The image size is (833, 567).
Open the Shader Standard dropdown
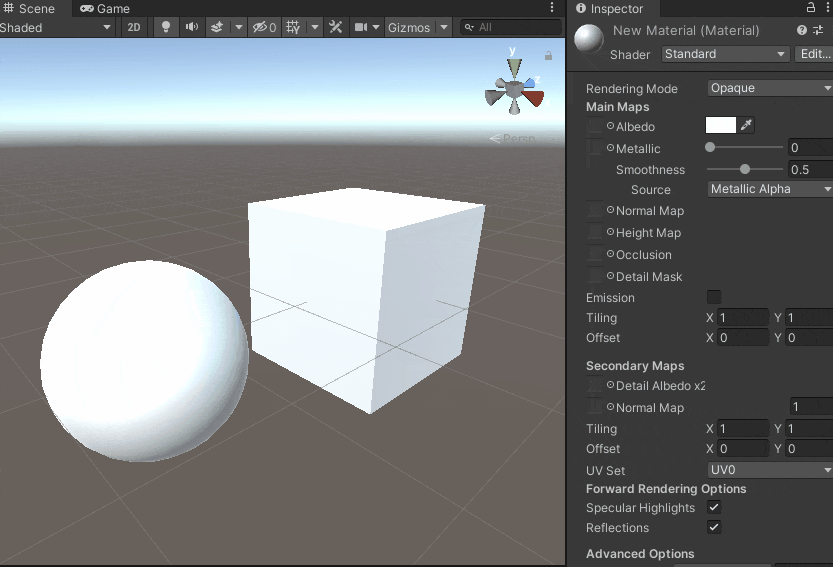[x=725, y=54]
